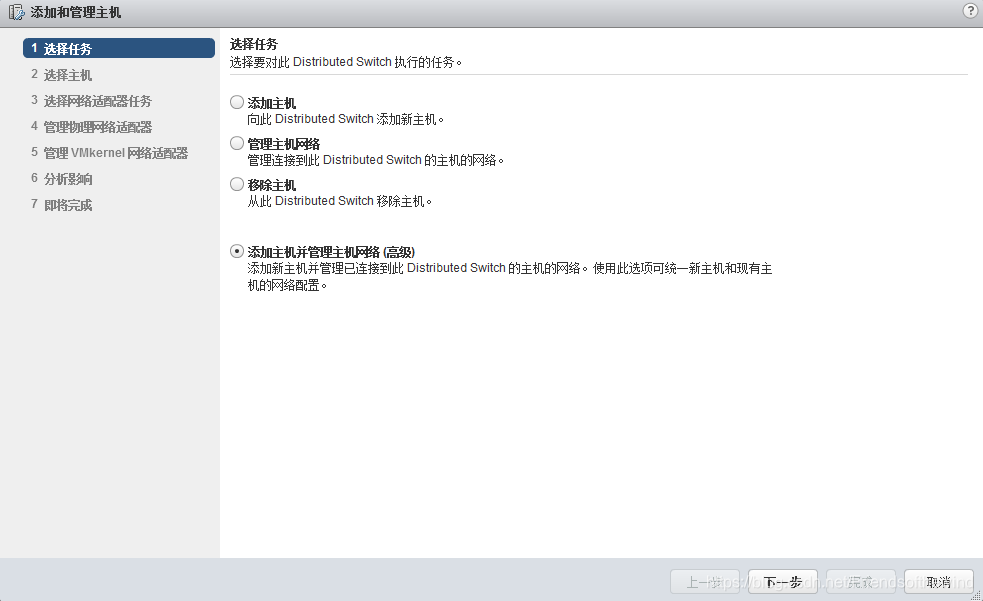Click the 取消 button
Viewport: 983px width, 601px height.
click(938, 582)
